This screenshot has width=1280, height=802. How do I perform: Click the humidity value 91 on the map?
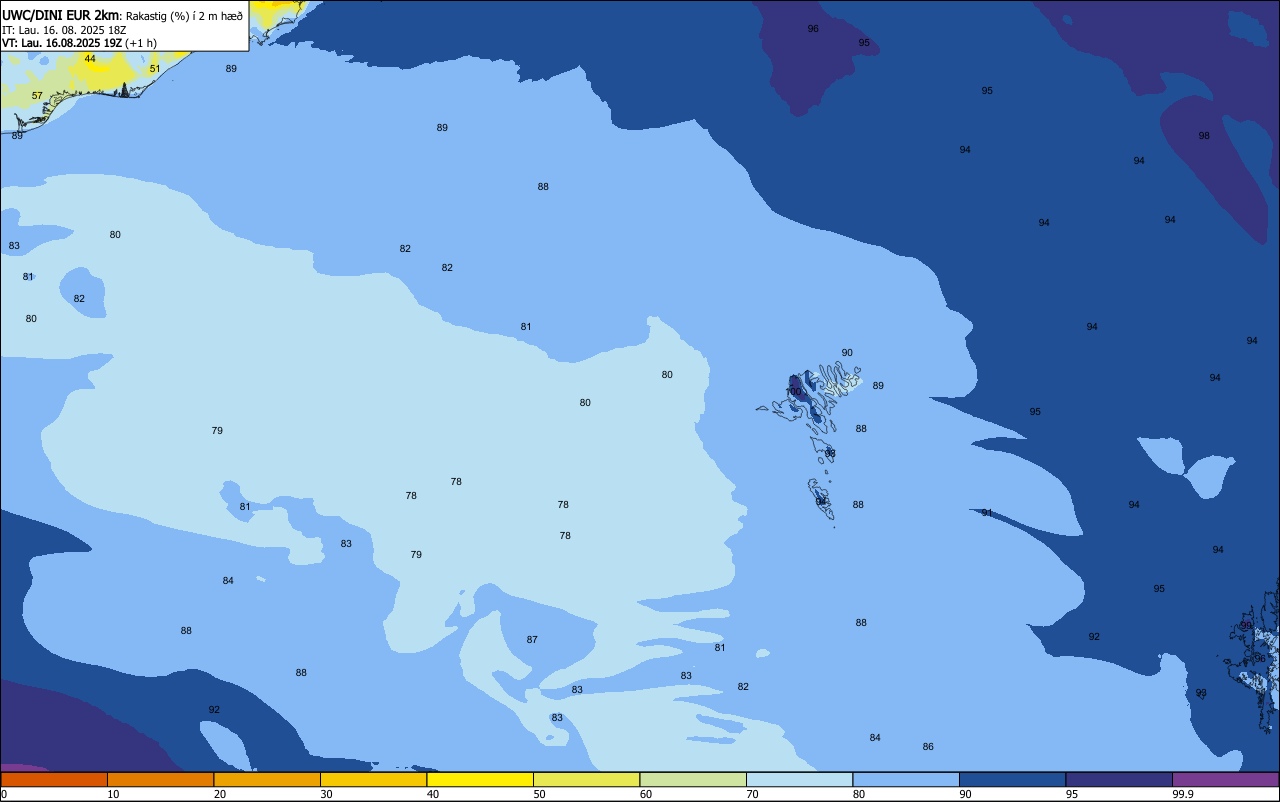tap(987, 512)
